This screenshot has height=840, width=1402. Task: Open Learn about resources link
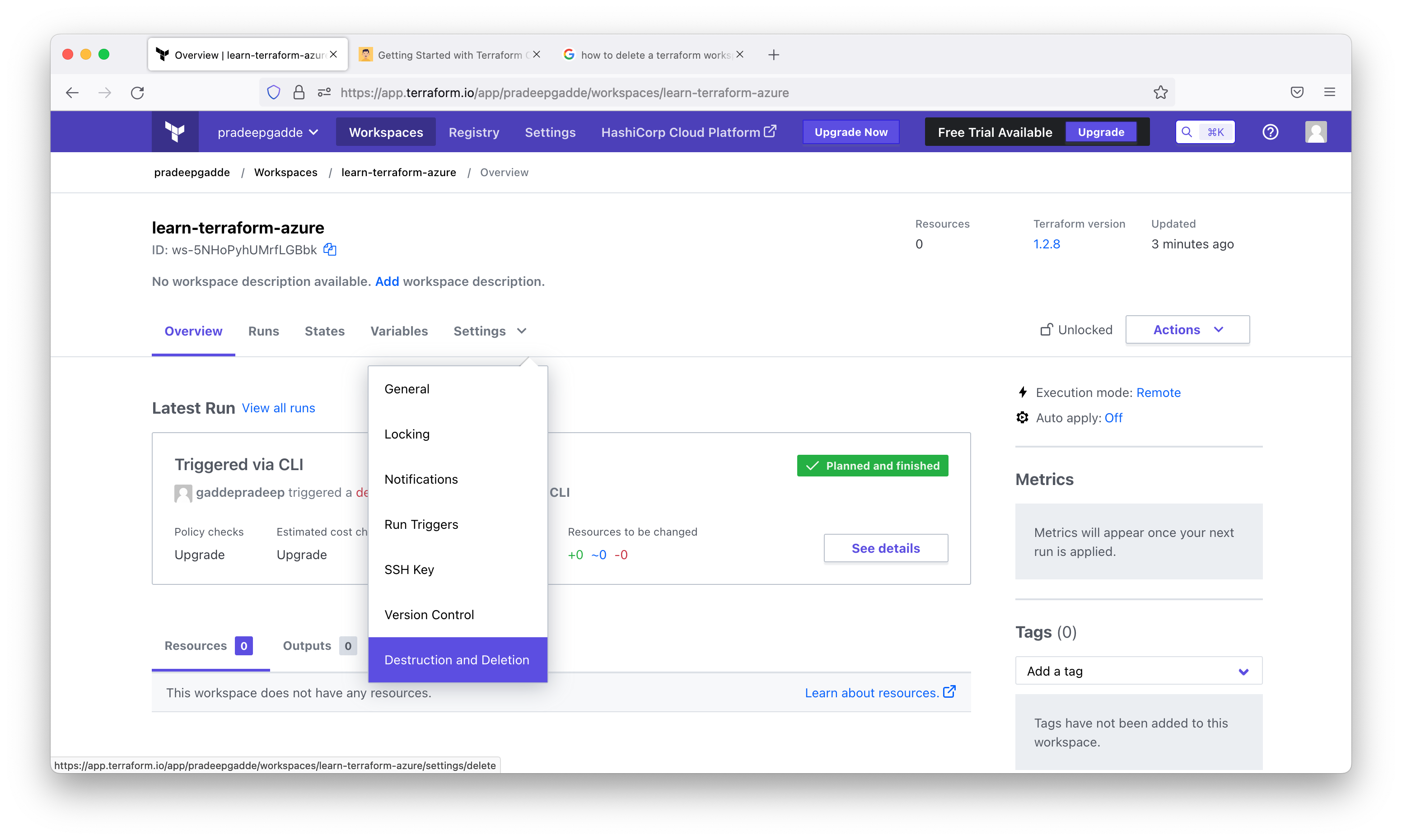click(x=880, y=692)
